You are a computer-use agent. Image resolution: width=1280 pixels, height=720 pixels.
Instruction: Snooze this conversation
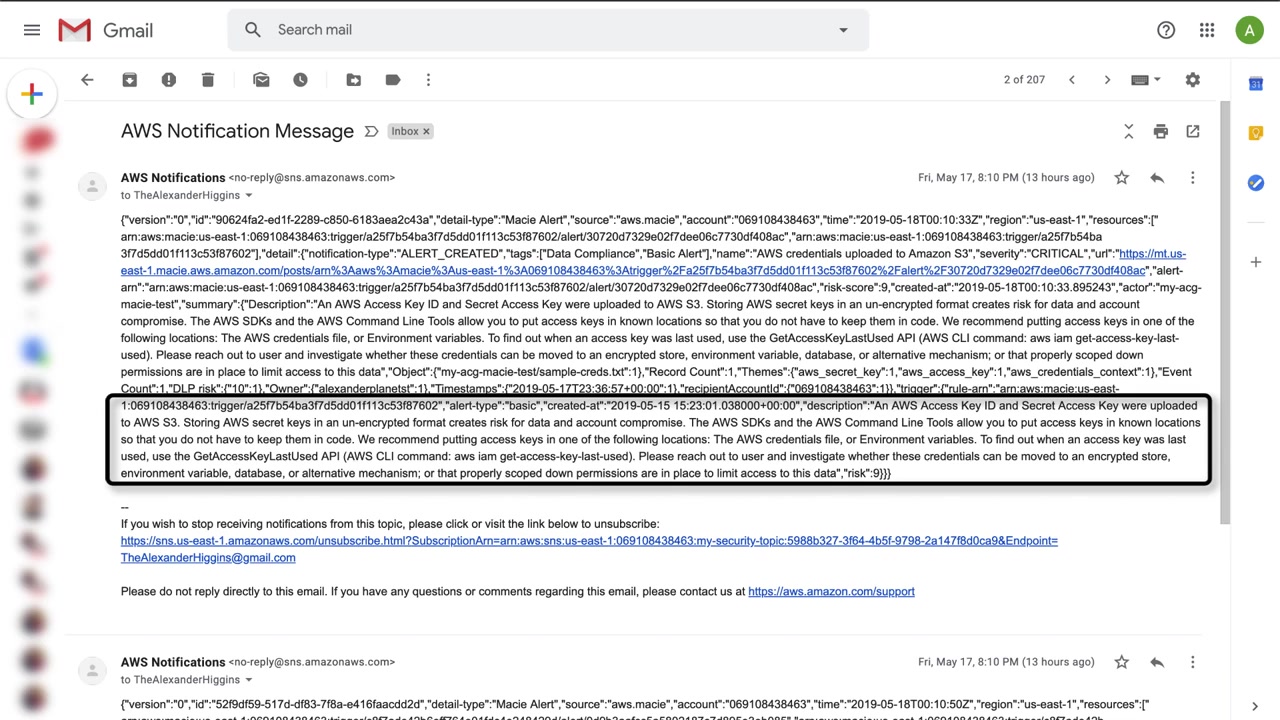[300, 80]
